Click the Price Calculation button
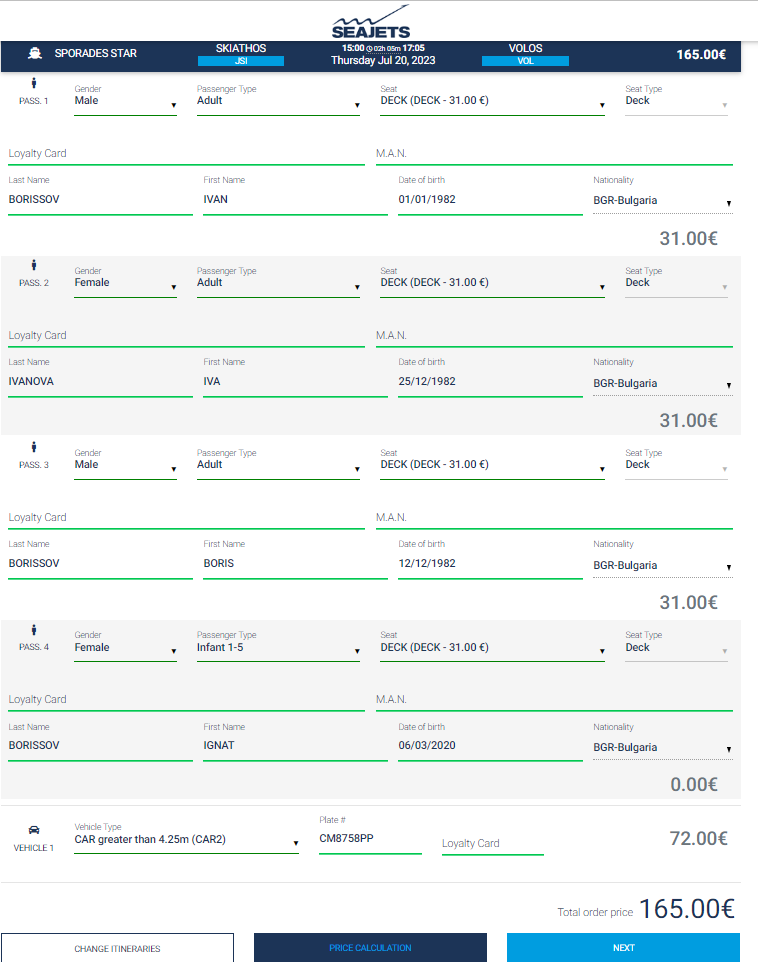Image resolution: width=758 pixels, height=962 pixels. pyautogui.click(x=370, y=948)
